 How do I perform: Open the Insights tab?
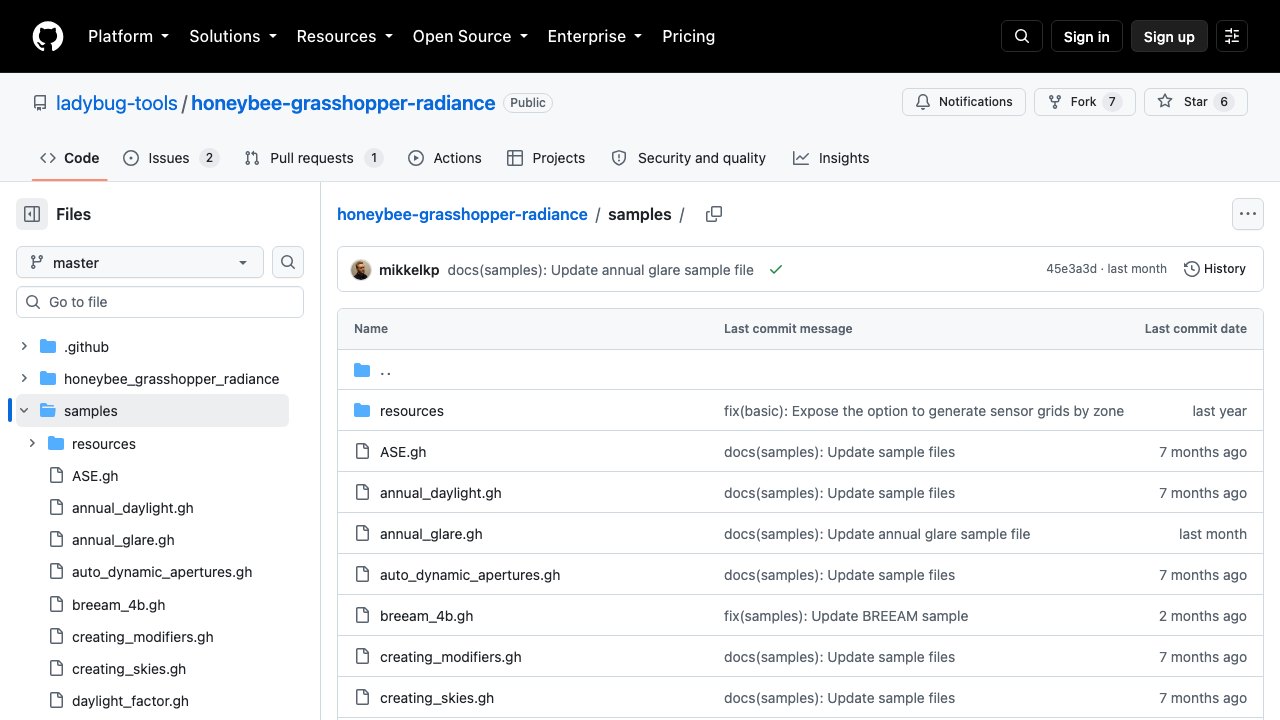pos(831,158)
